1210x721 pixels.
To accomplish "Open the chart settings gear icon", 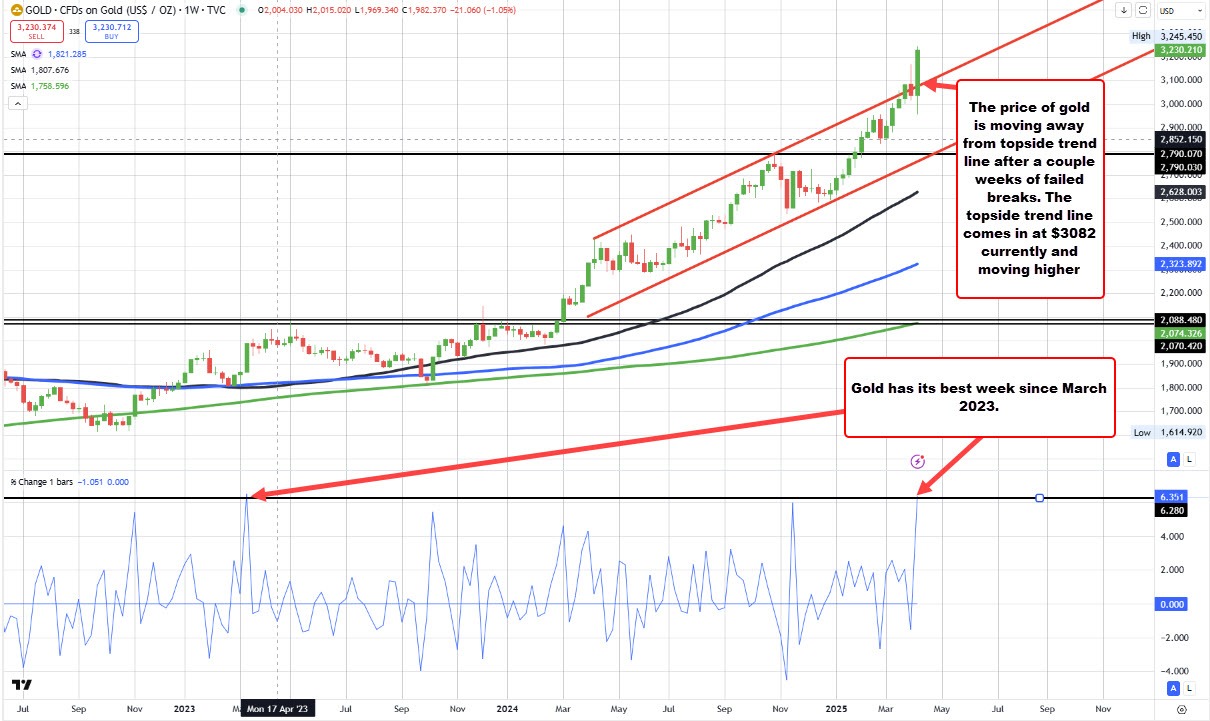I will pos(1181,709).
